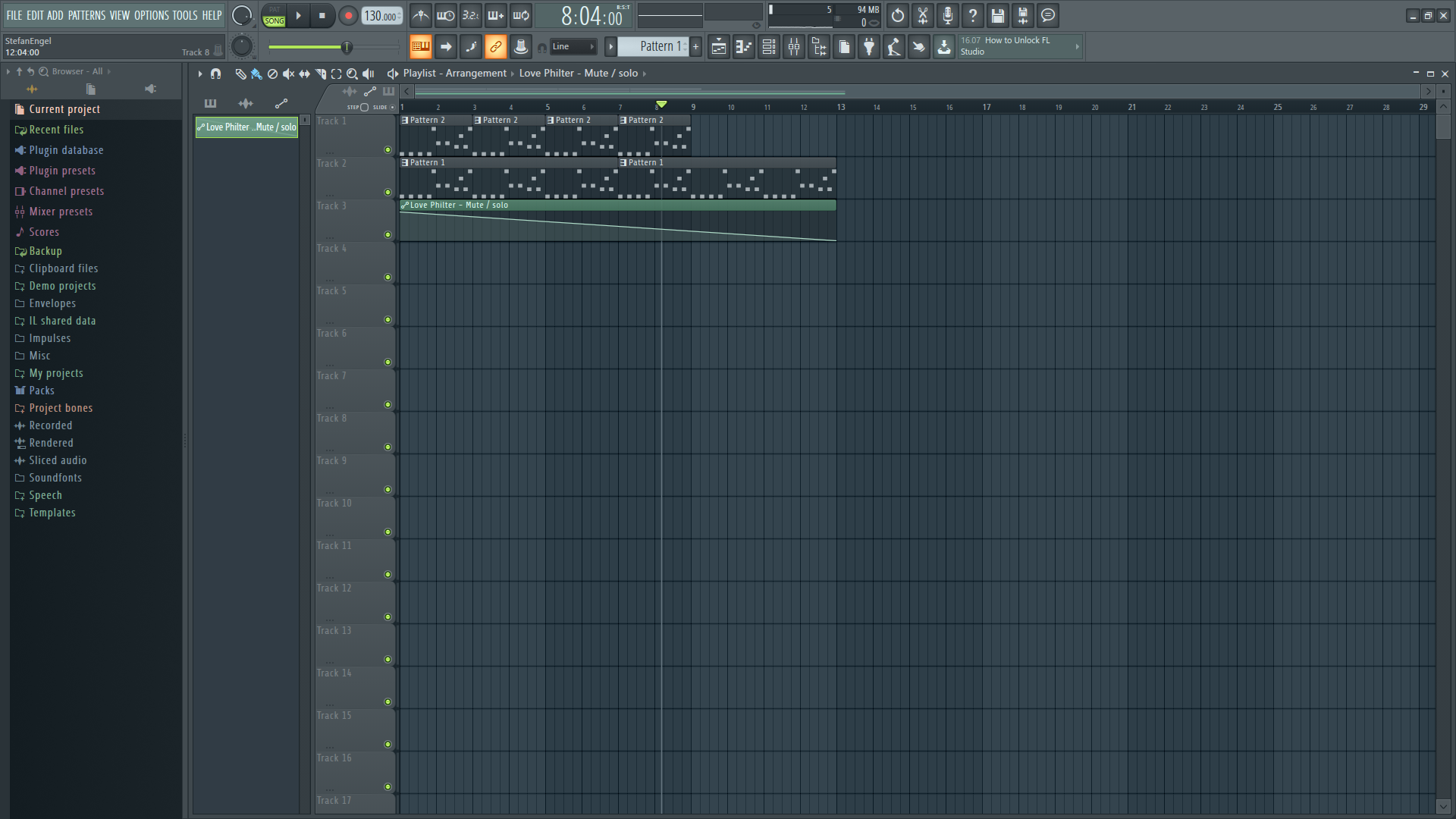Click the speech-bubble icon in the top toolbar
The width and height of the screenshot is (1456, 819).
1048,16
